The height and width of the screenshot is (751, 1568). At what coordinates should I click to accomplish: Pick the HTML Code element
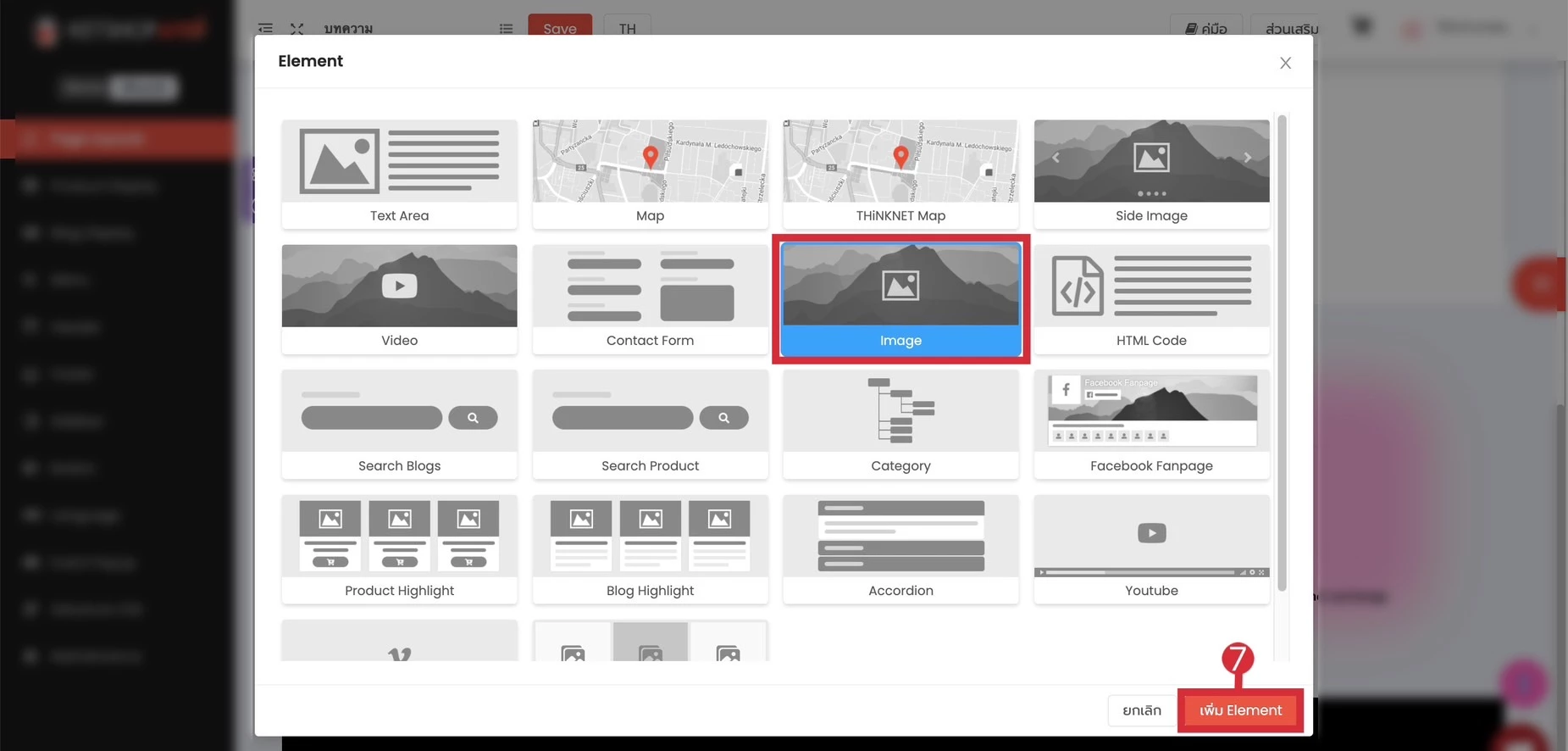point(1151,298)
